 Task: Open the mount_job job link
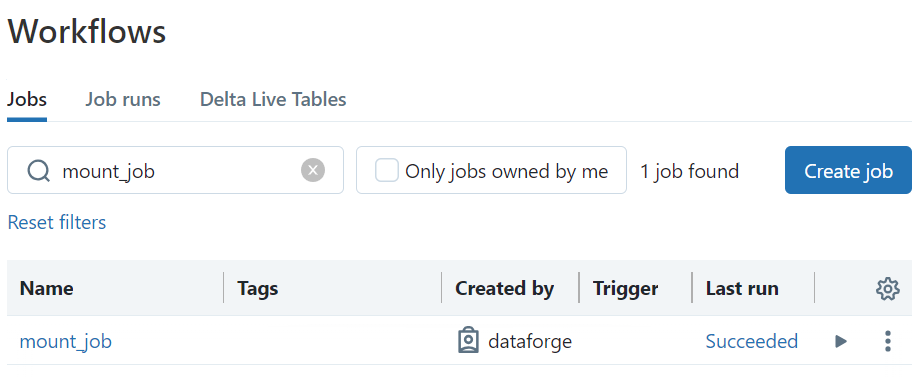point(65,341)
